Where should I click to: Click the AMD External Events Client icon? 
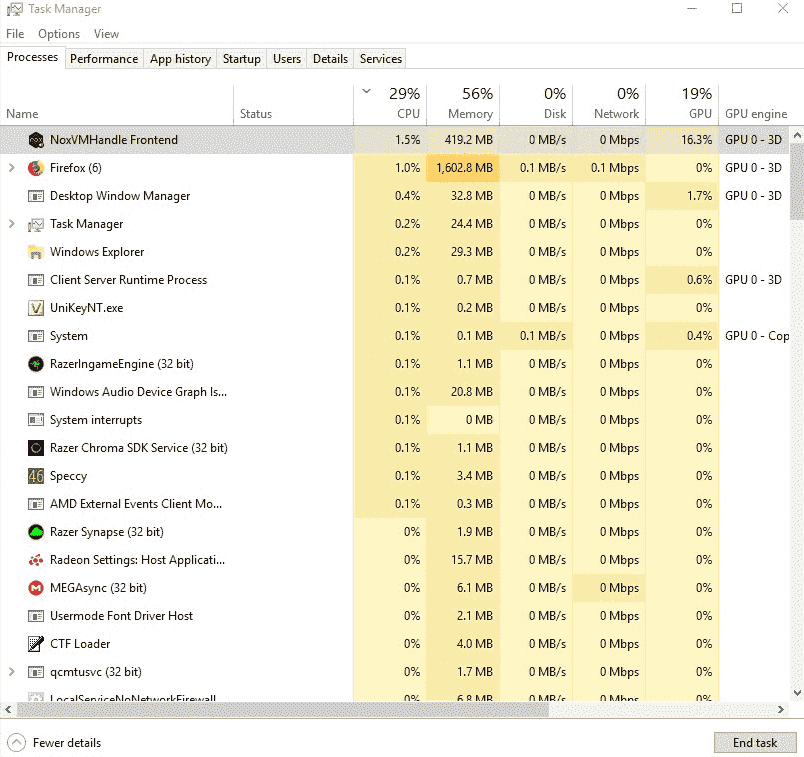(36, 504)
